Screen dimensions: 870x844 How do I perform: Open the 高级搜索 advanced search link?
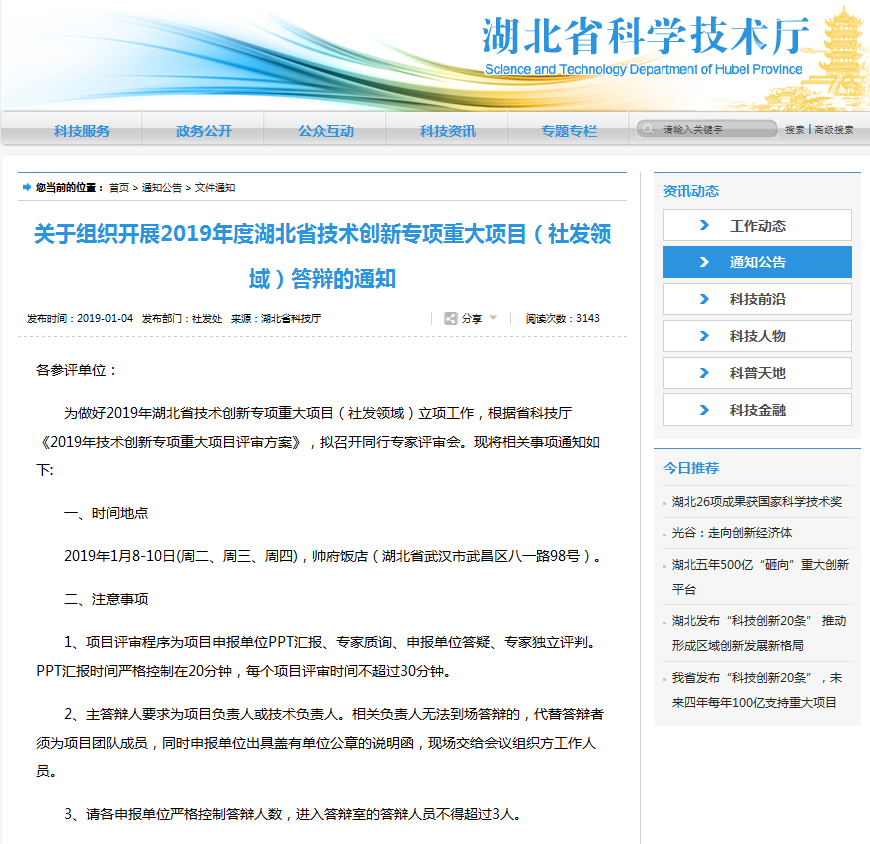tap(834, 130)
